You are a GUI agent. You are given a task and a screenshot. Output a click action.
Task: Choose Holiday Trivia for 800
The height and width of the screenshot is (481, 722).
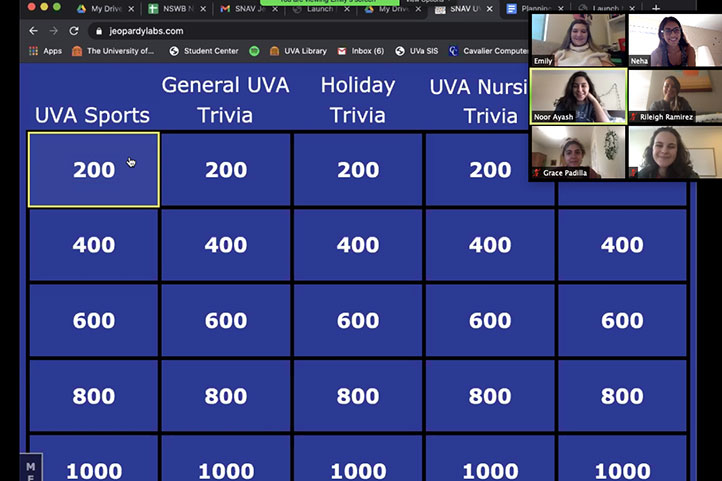358,396
